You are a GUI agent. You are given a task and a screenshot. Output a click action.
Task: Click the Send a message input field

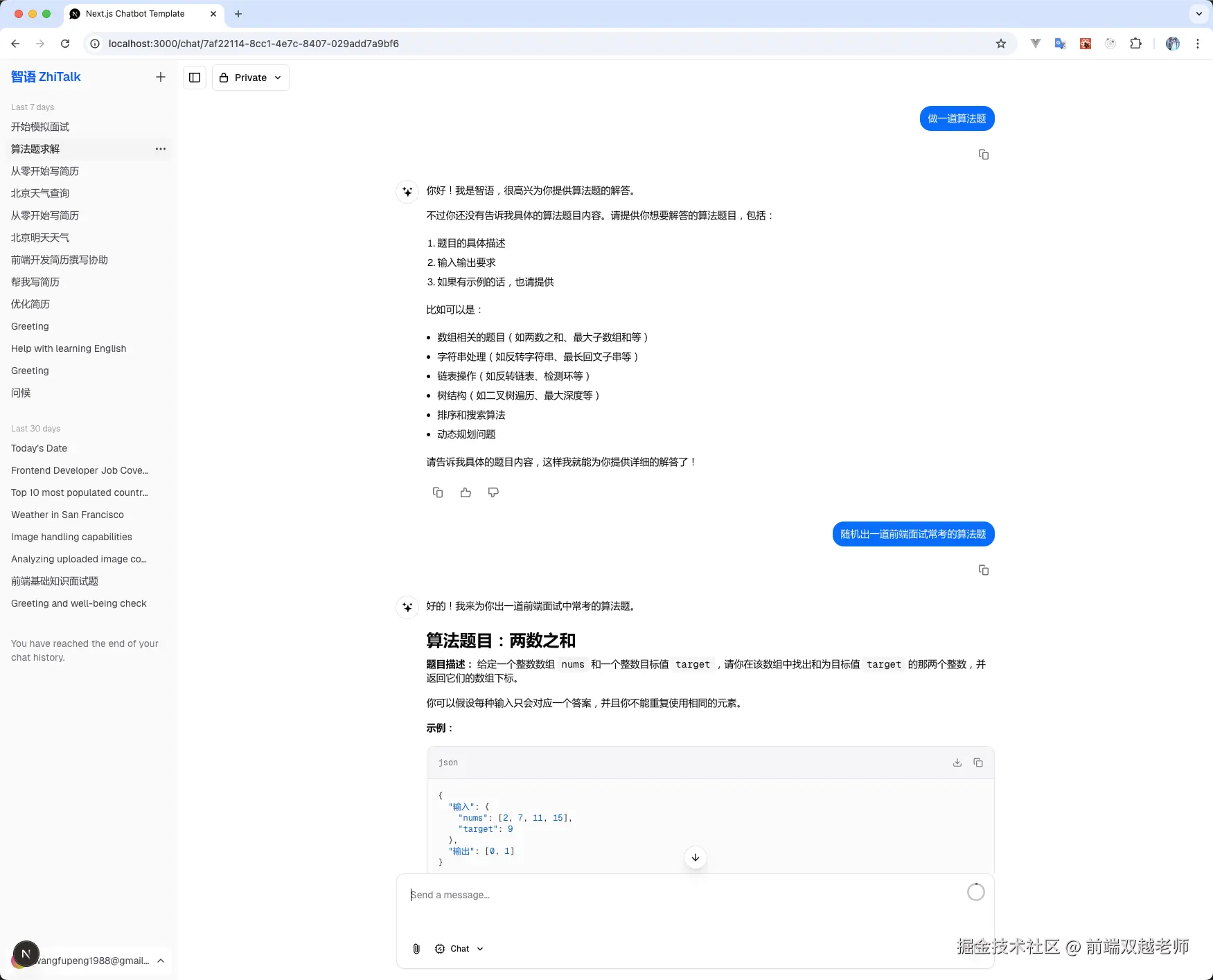(623, 894)
